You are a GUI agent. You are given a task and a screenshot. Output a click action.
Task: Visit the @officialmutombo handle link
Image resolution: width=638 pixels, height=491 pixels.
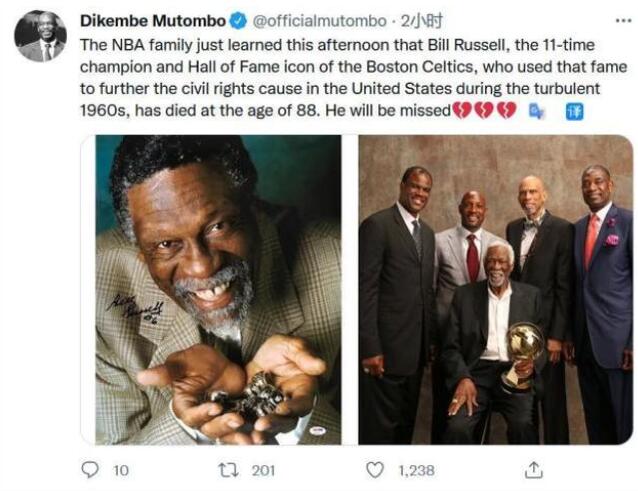[319, 21]
